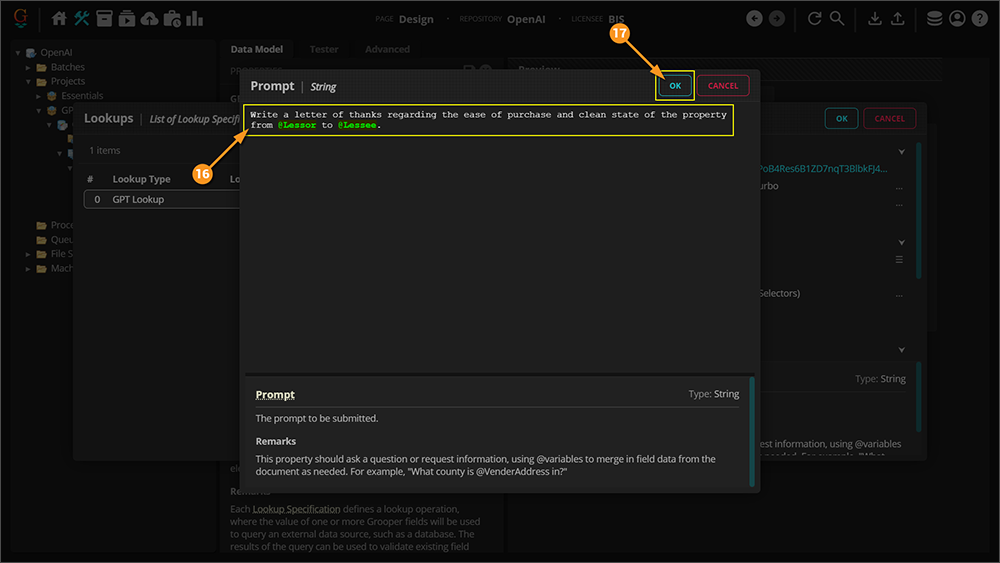1000x563 pixels.
Task: Select the Batches tree item
Action: [x=68, y=67]
